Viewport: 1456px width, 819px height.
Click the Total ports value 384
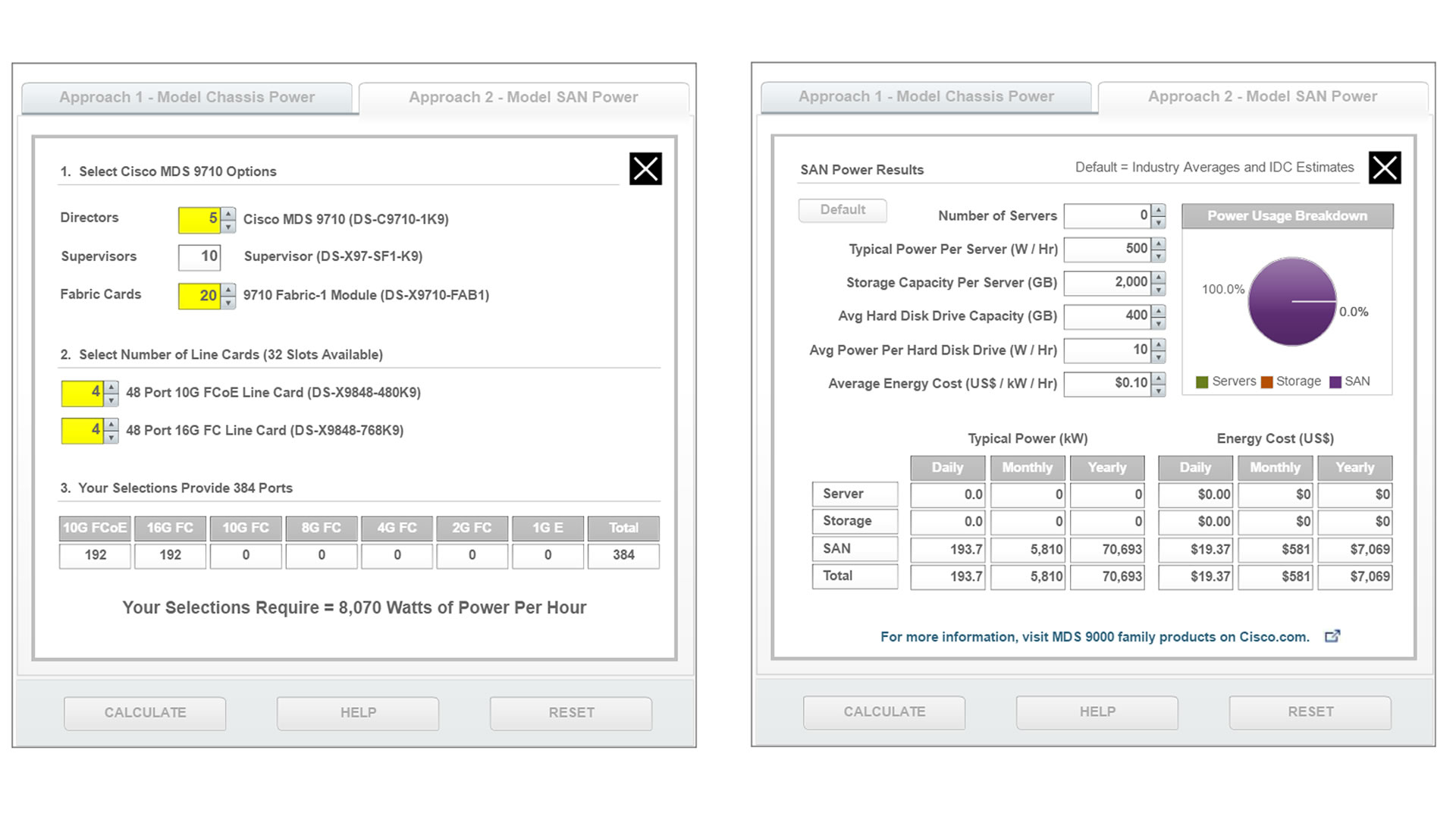coord(623,555)
